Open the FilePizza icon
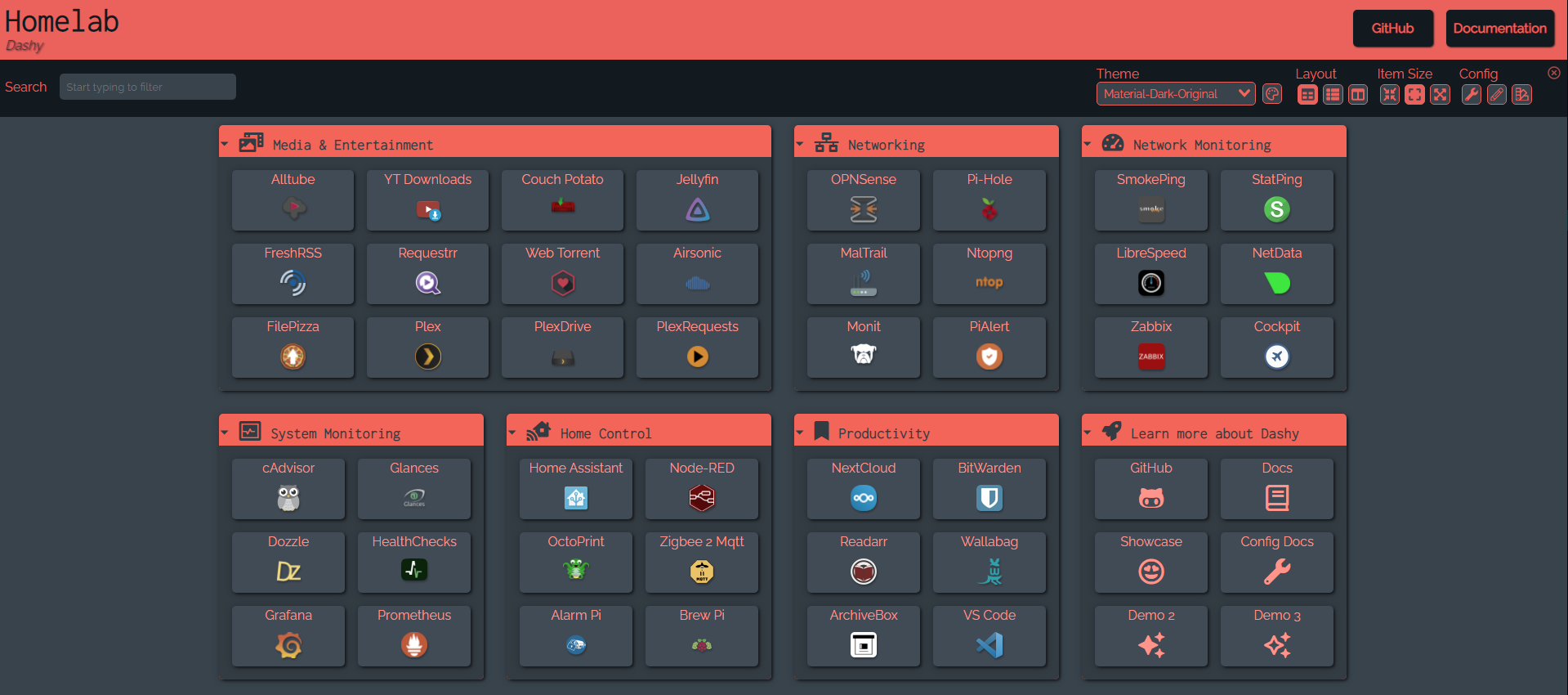The height and width of the screenshot is (695, 1568). [293, 356]
